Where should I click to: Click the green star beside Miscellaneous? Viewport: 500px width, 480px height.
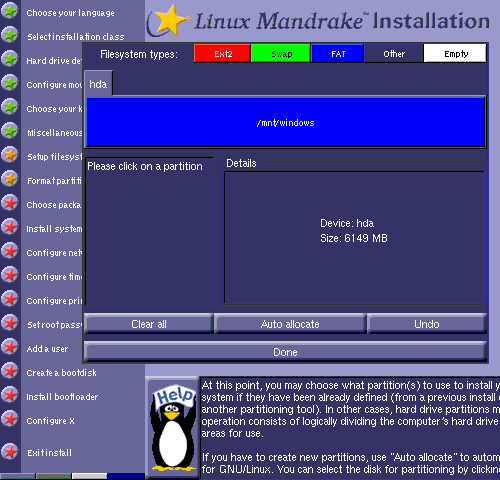(10, 131)
